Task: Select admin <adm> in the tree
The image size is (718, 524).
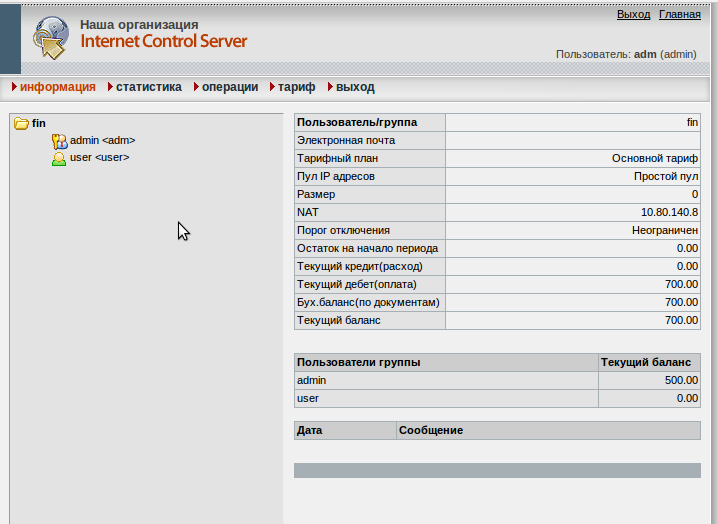Action: point(102,141)
